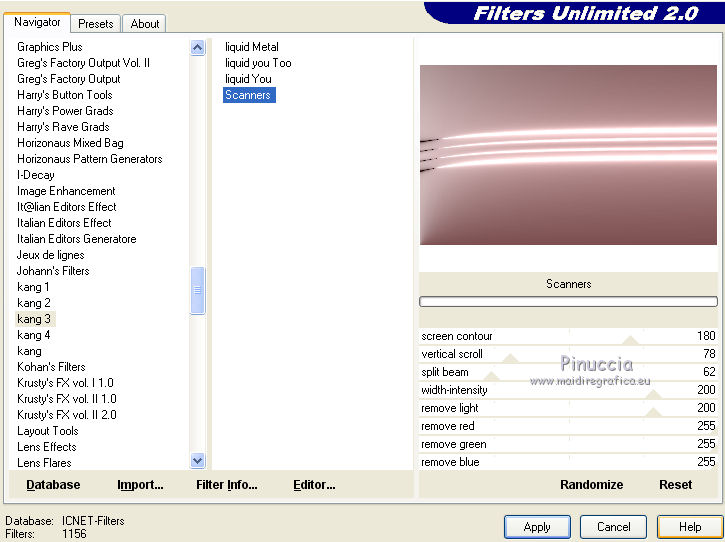Adjust the remove red slider
This screenshot has width=725, height=542.
coord(568,426)
